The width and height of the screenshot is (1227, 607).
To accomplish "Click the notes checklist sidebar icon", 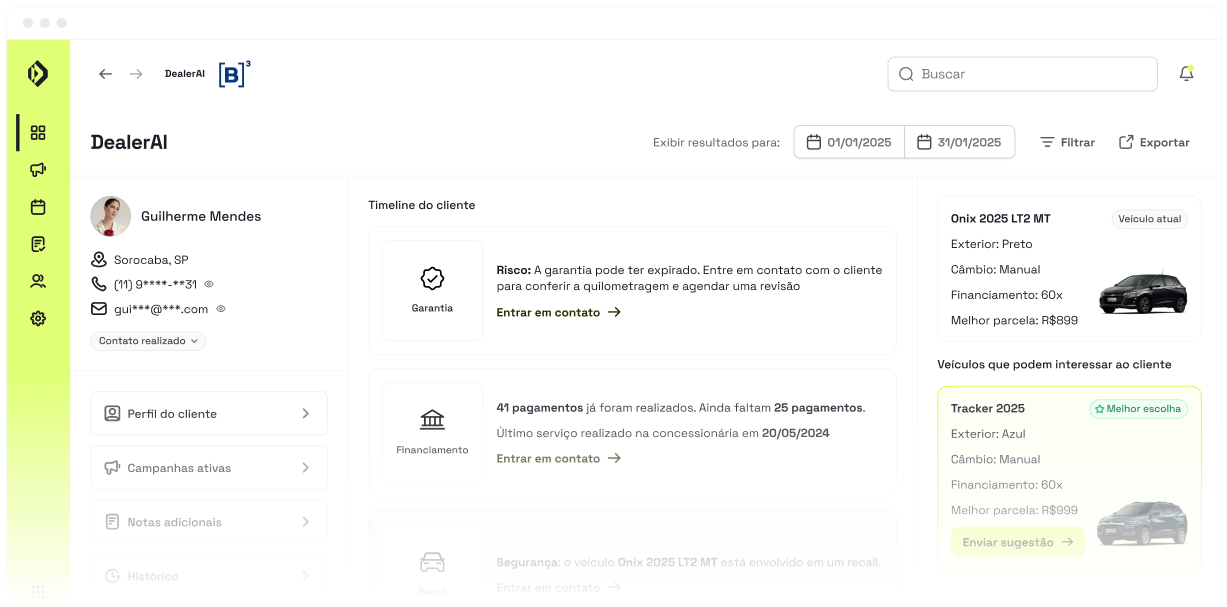I will point(38,244).
